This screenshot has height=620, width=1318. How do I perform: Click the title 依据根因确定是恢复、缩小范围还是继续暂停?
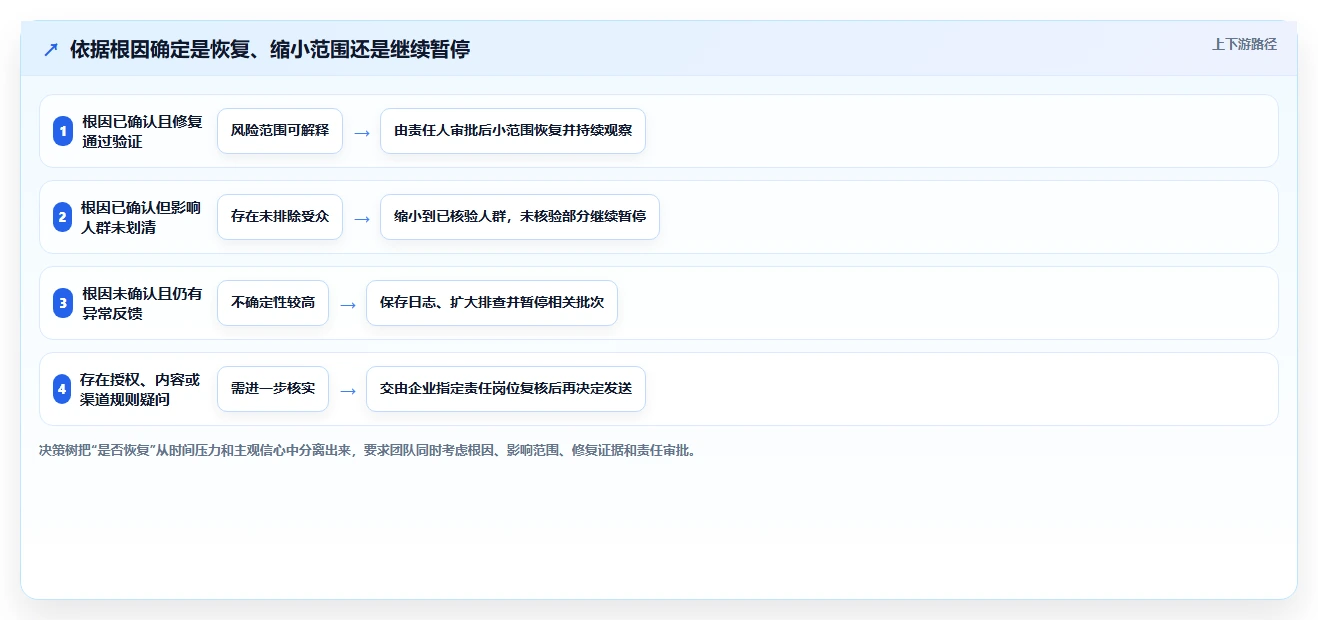[270, 49]
